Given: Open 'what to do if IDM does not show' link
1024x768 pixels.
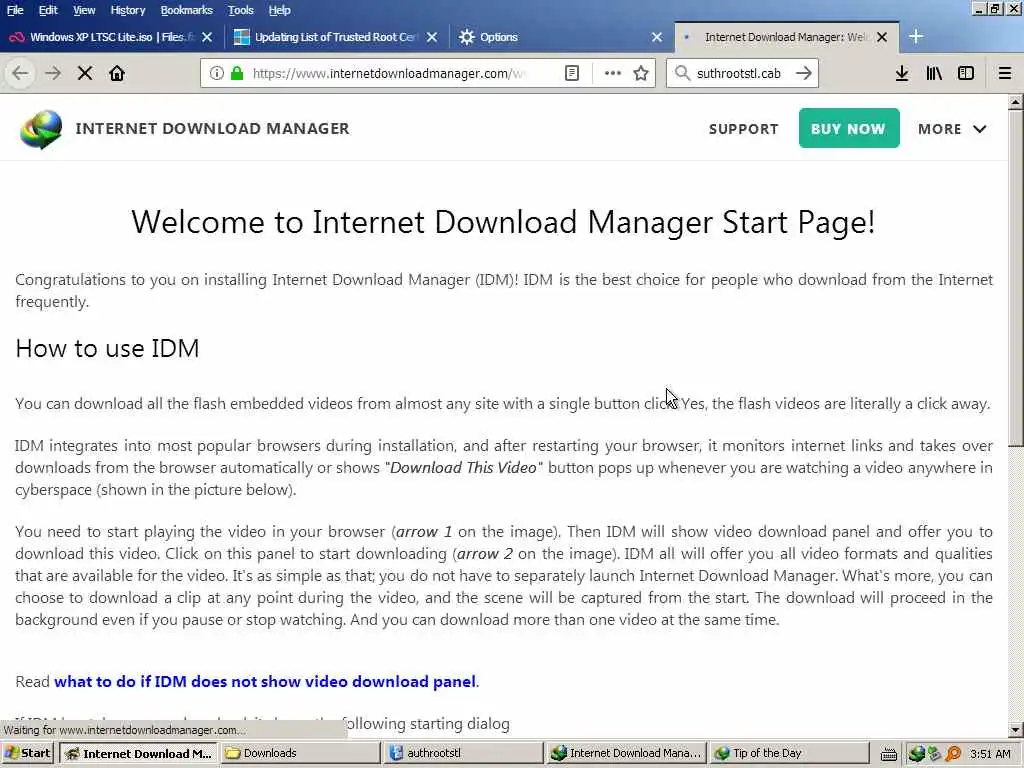Looking at the screenshot, I should click(x=265, y=682).
